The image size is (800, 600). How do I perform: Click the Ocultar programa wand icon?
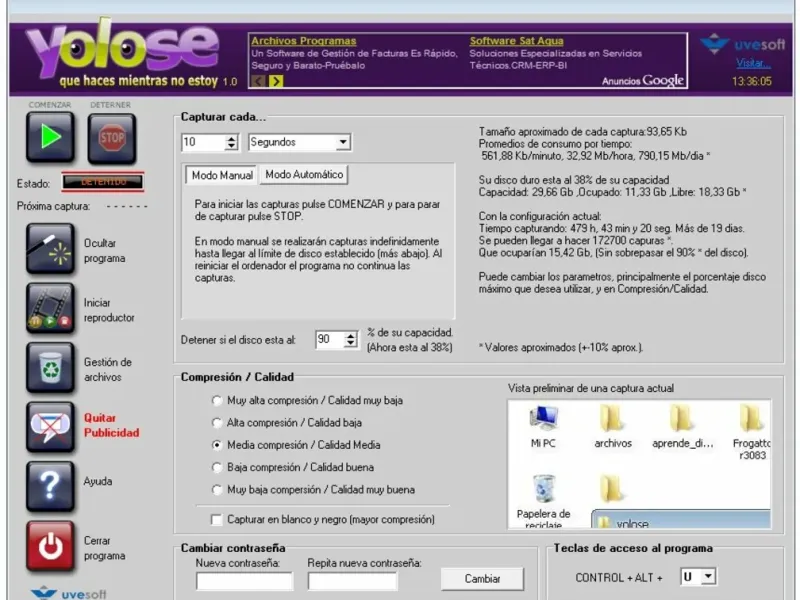[50, 249]
